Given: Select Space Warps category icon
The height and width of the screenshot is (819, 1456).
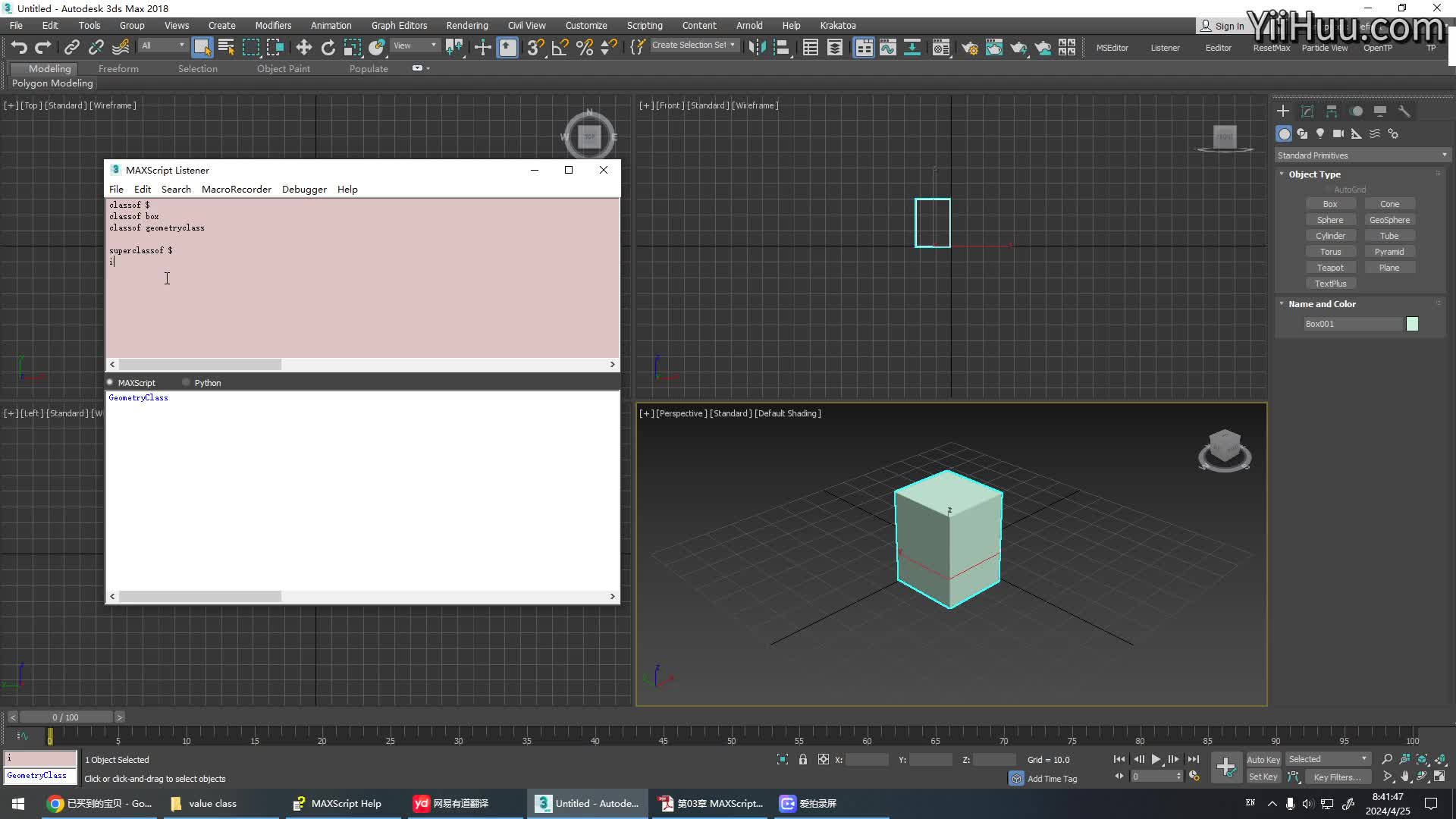Looking at the screenshot, I should pyautogui.click(x=1375, y=133).
